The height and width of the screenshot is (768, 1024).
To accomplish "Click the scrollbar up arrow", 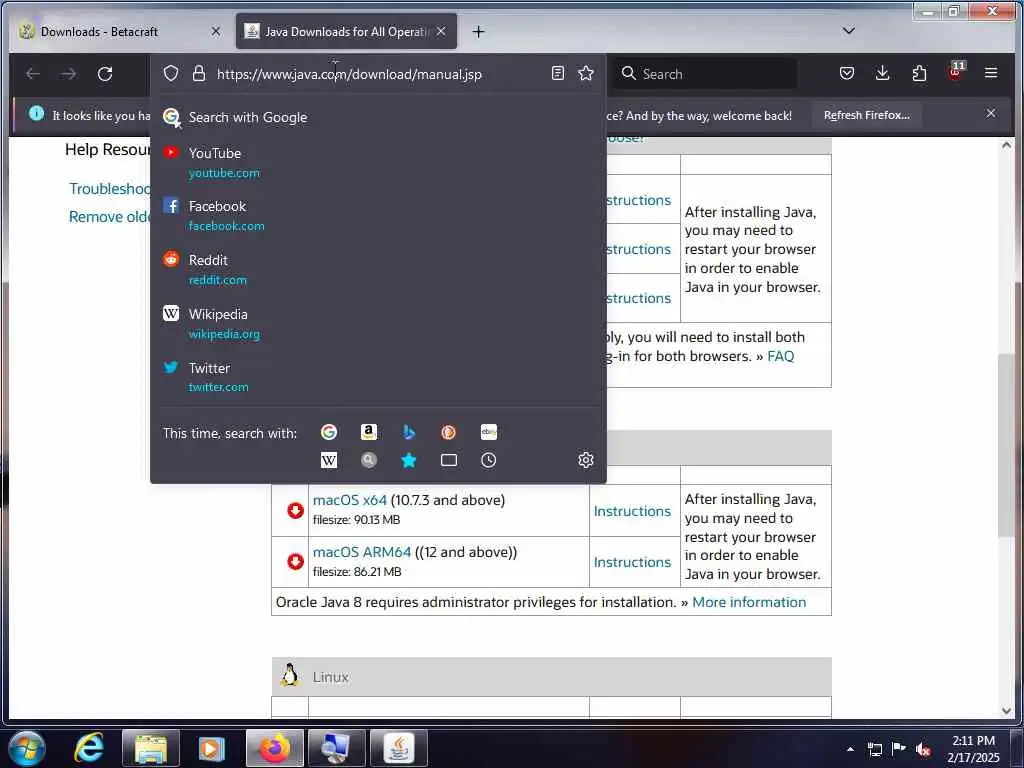I will pyautogui.click(x=1006, y=146).
